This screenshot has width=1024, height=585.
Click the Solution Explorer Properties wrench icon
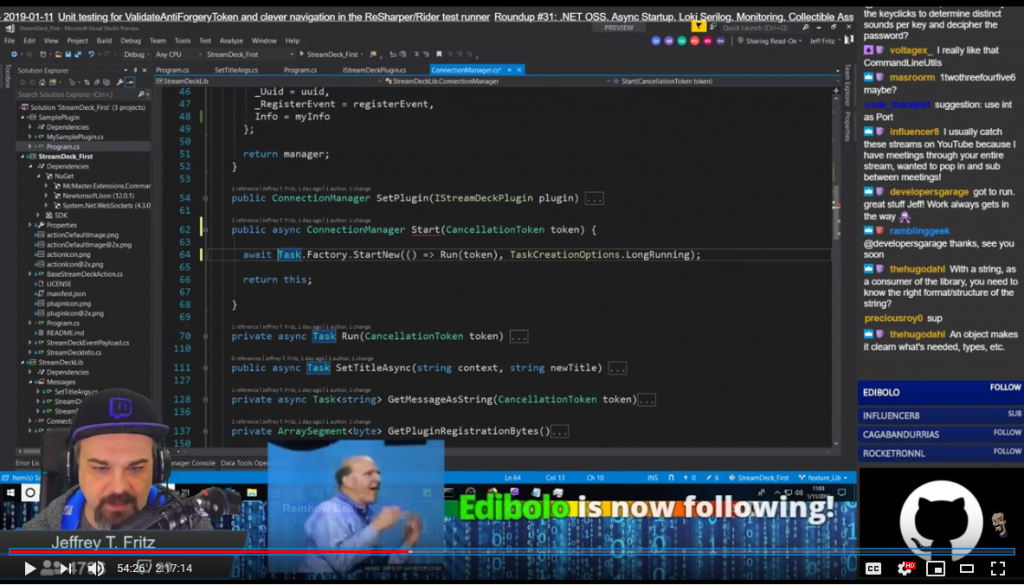(120, 82)
